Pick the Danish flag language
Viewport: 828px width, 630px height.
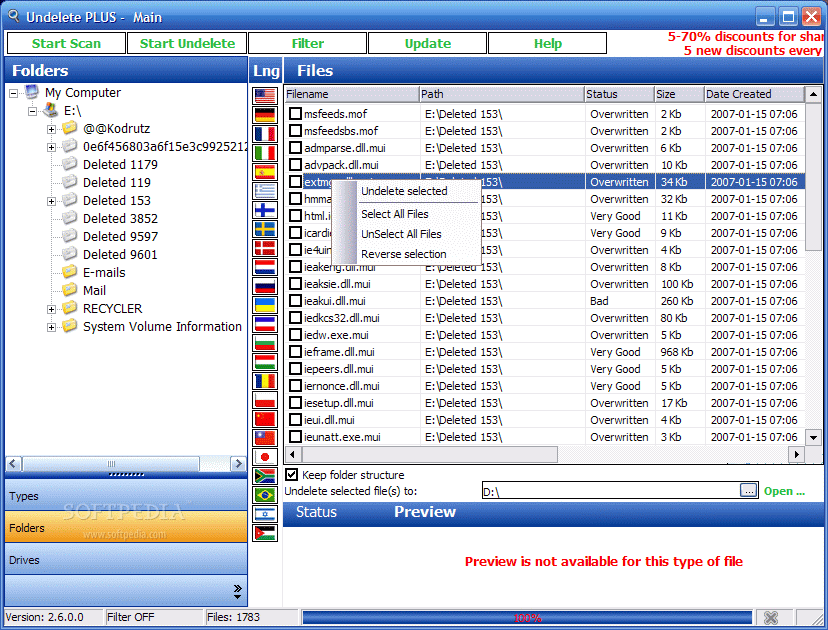click(265, 248)
